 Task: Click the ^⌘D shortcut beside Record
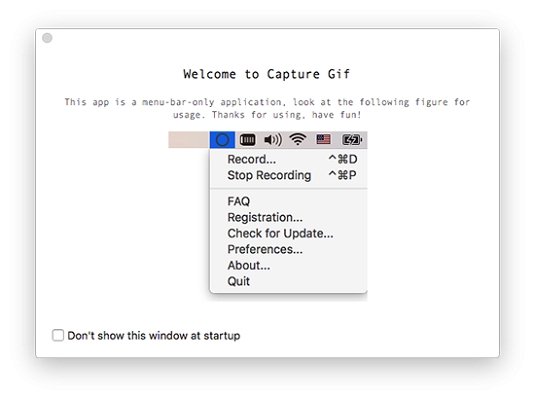click(x=343, y=159)
